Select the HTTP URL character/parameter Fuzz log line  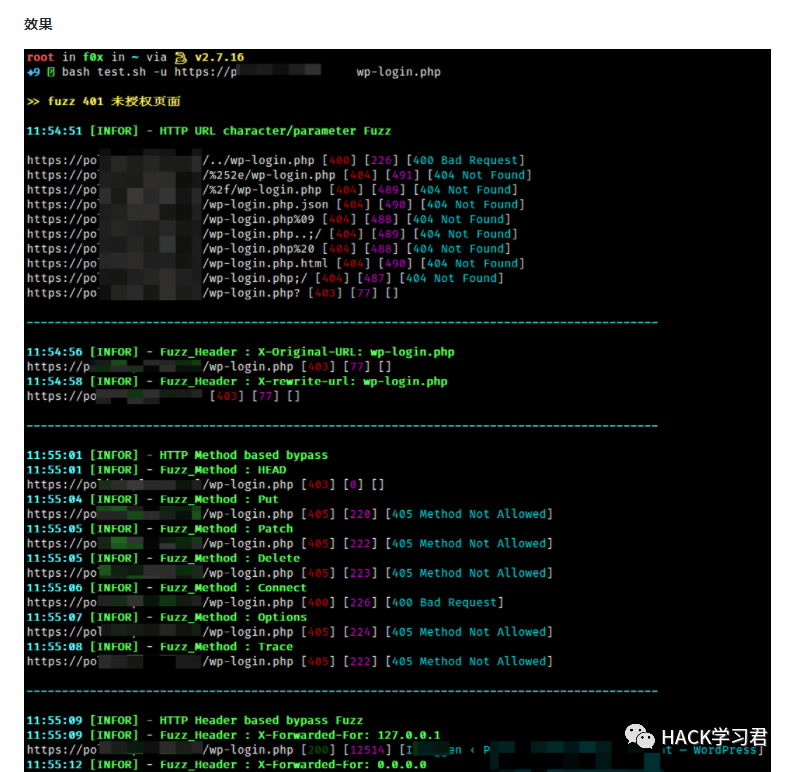(x=209, y=131)
